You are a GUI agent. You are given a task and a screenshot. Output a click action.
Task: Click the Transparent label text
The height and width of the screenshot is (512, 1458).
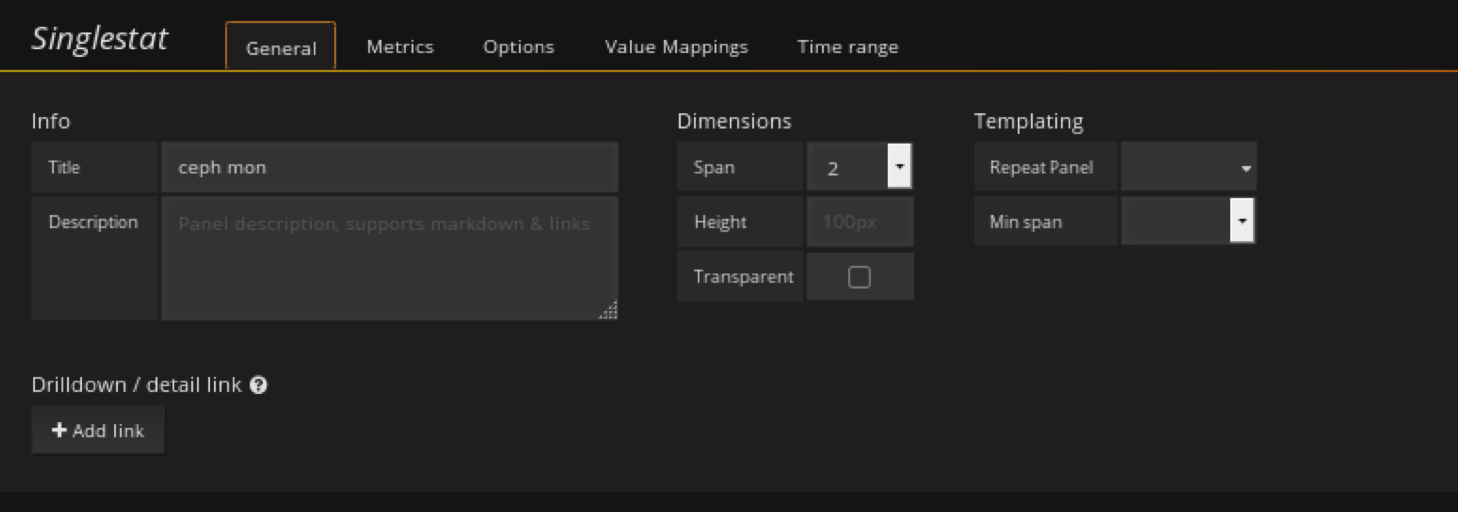[x=743, y=277]
